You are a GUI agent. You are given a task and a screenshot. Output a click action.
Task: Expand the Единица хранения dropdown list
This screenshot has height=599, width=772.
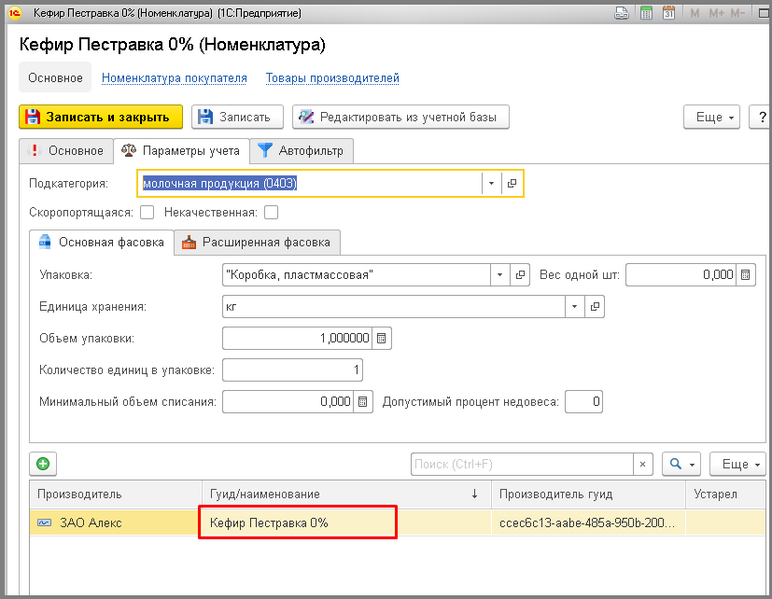tap(575, 307)
